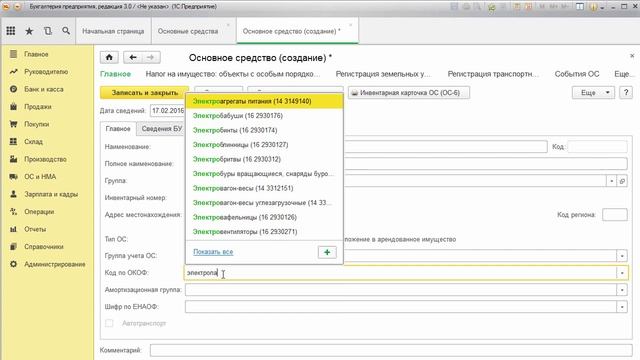Select the Главное form tab
Screen dimensions: 640x360
[118, 129]
